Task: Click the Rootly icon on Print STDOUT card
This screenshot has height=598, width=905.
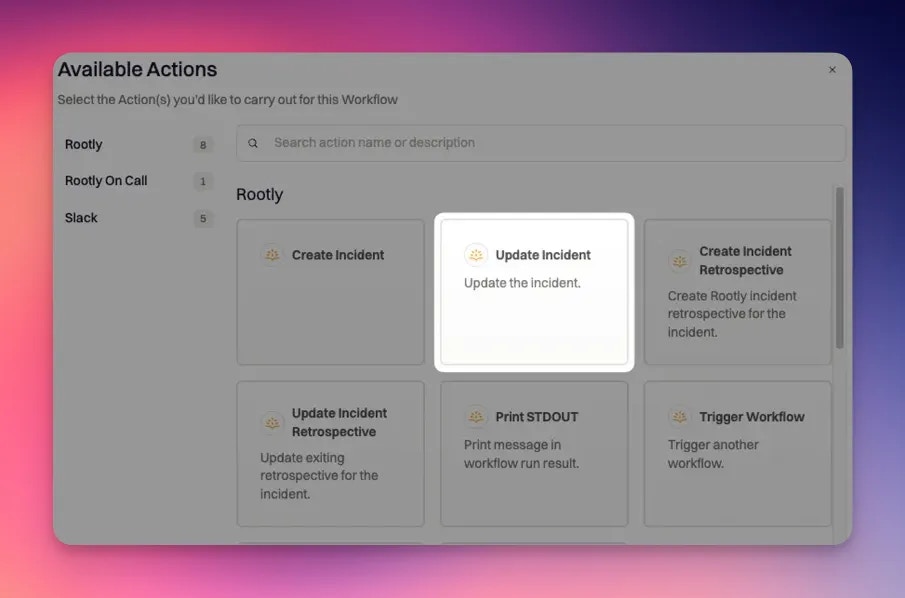Action: pyautogui.click(x=476, y=416)
